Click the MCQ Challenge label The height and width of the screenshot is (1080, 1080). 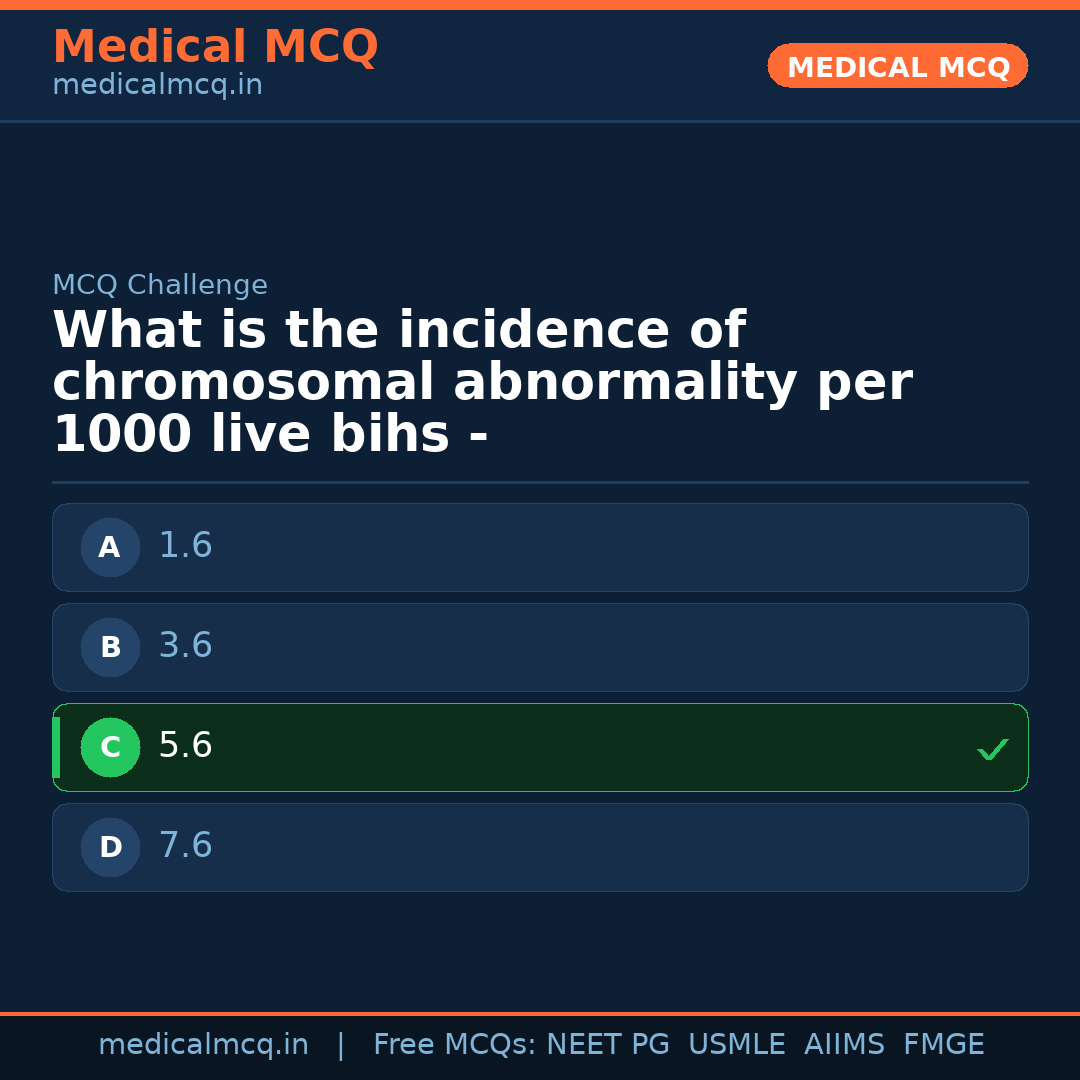pos(160,285)
